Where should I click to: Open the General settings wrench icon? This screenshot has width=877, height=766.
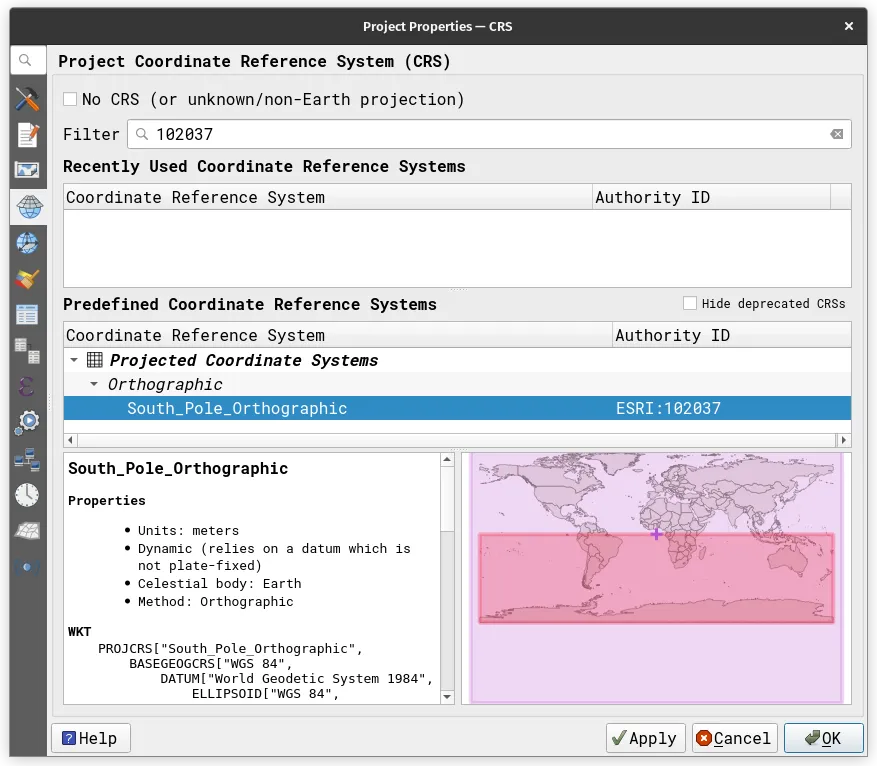click(27, 98)
